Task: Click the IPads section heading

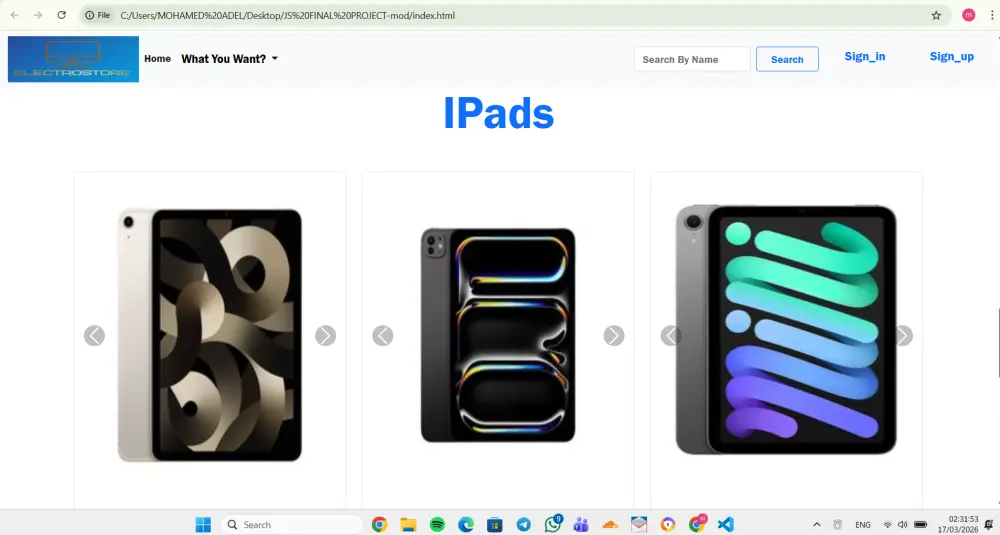Action: (x=498, y=114)
